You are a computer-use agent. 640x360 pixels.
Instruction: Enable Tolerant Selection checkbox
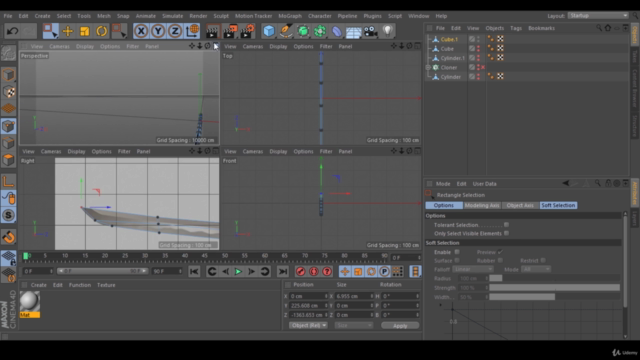coord(506,224)
